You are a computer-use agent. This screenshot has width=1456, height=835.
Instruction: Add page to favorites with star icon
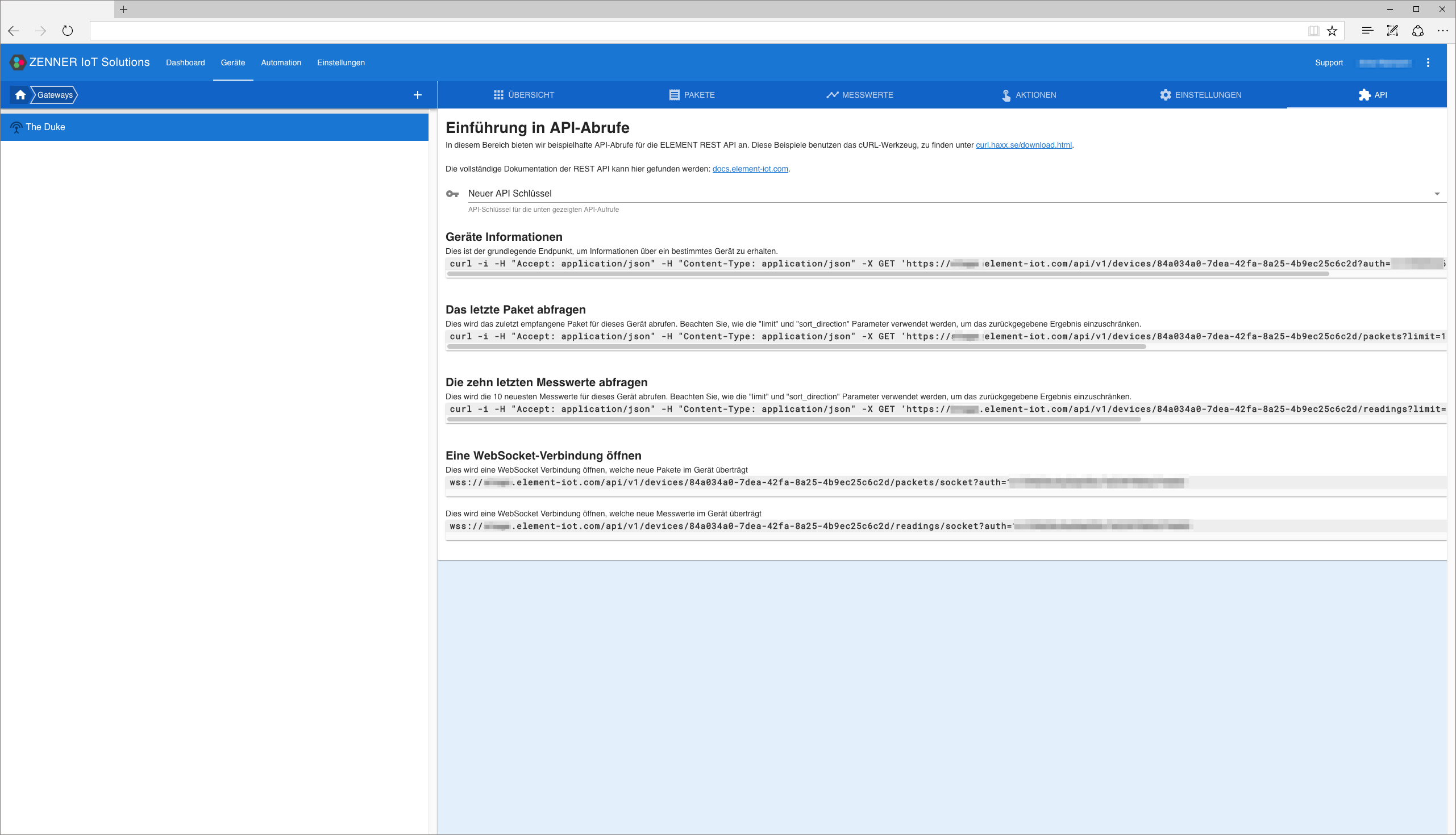click(x=1332, y=31)
